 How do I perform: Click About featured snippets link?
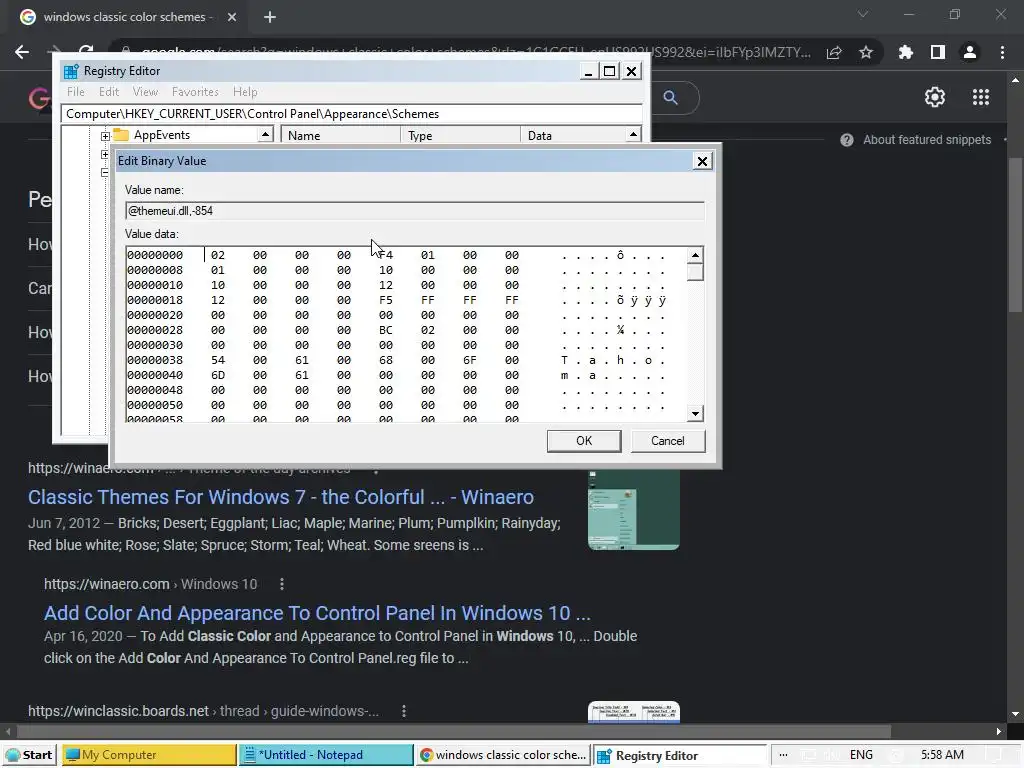(927, 140)
